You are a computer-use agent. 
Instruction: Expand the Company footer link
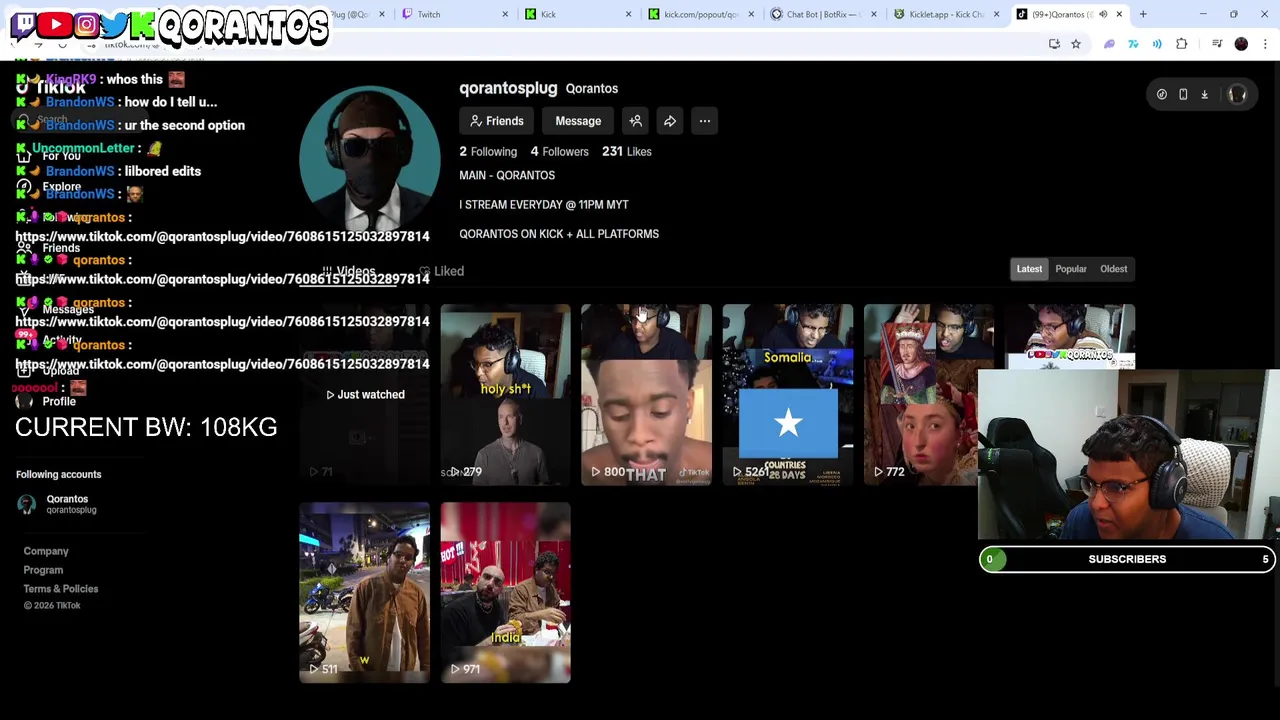point(46,551)
